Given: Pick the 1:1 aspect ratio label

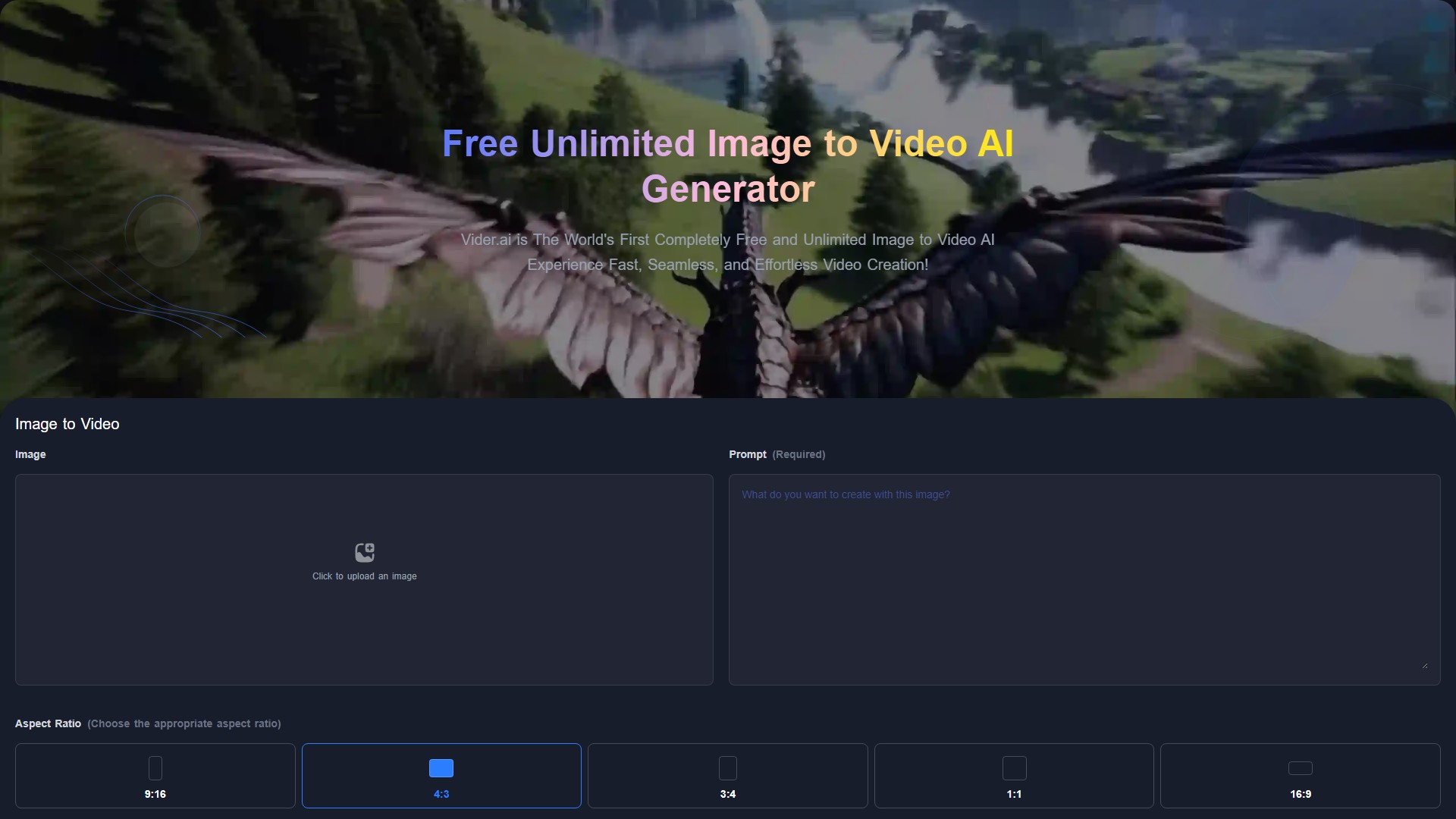Looking at the screenshot, I should click(x=1014, y=794).
